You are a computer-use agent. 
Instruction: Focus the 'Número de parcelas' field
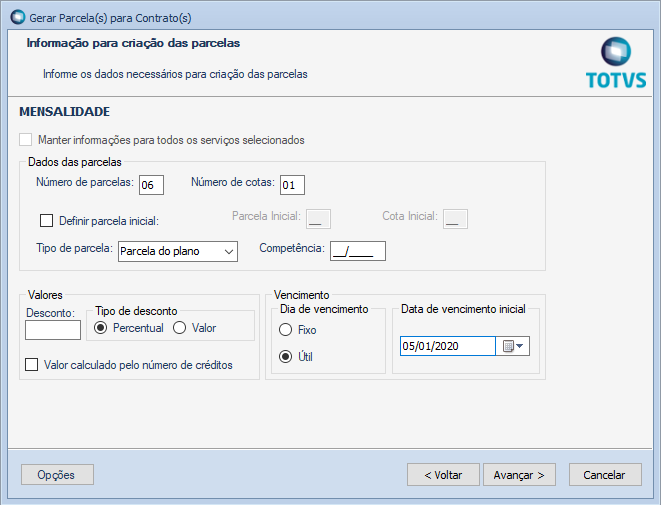point(151,185)
